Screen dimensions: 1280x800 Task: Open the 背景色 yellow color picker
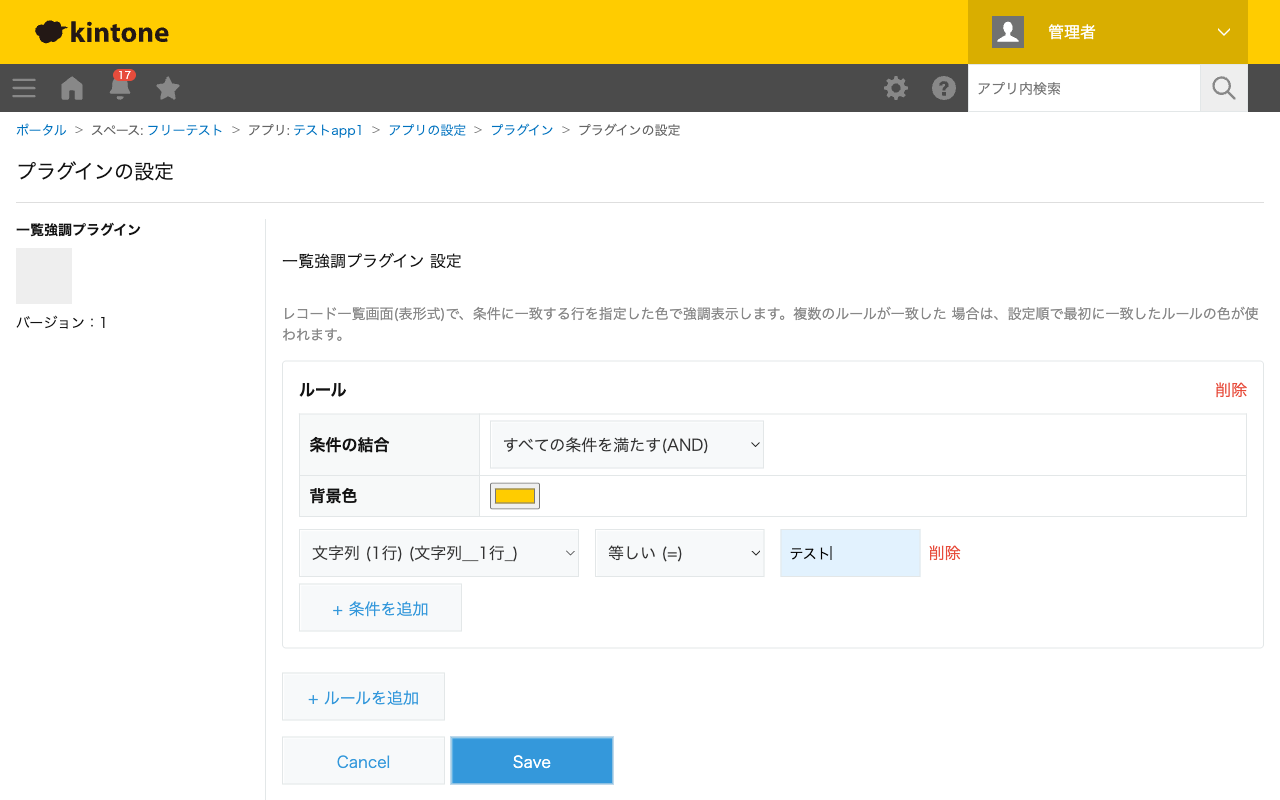(x=515, y=496)
